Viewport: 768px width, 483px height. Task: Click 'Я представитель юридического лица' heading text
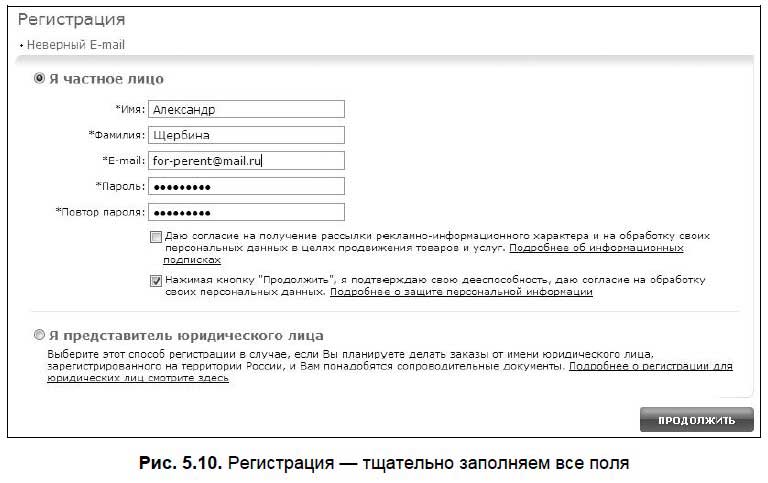pos(186,336)
